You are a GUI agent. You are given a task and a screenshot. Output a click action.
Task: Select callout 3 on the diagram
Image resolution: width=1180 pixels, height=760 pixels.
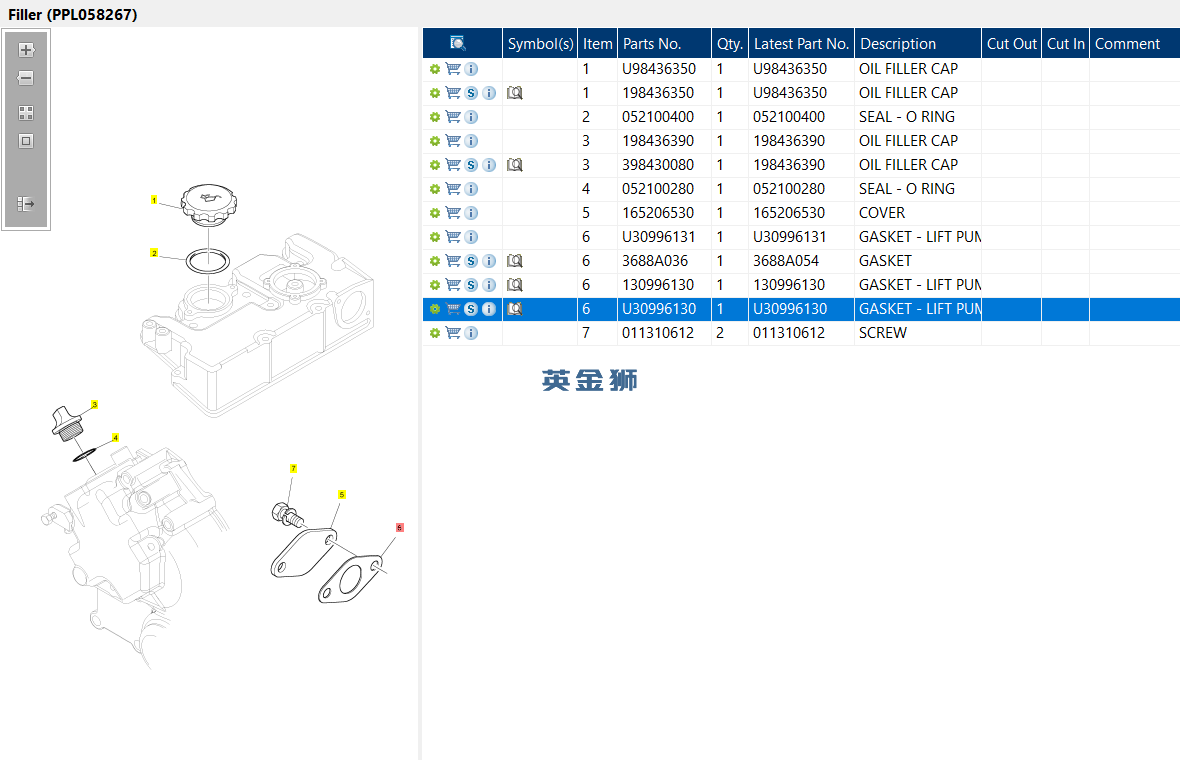click(94, 405)
